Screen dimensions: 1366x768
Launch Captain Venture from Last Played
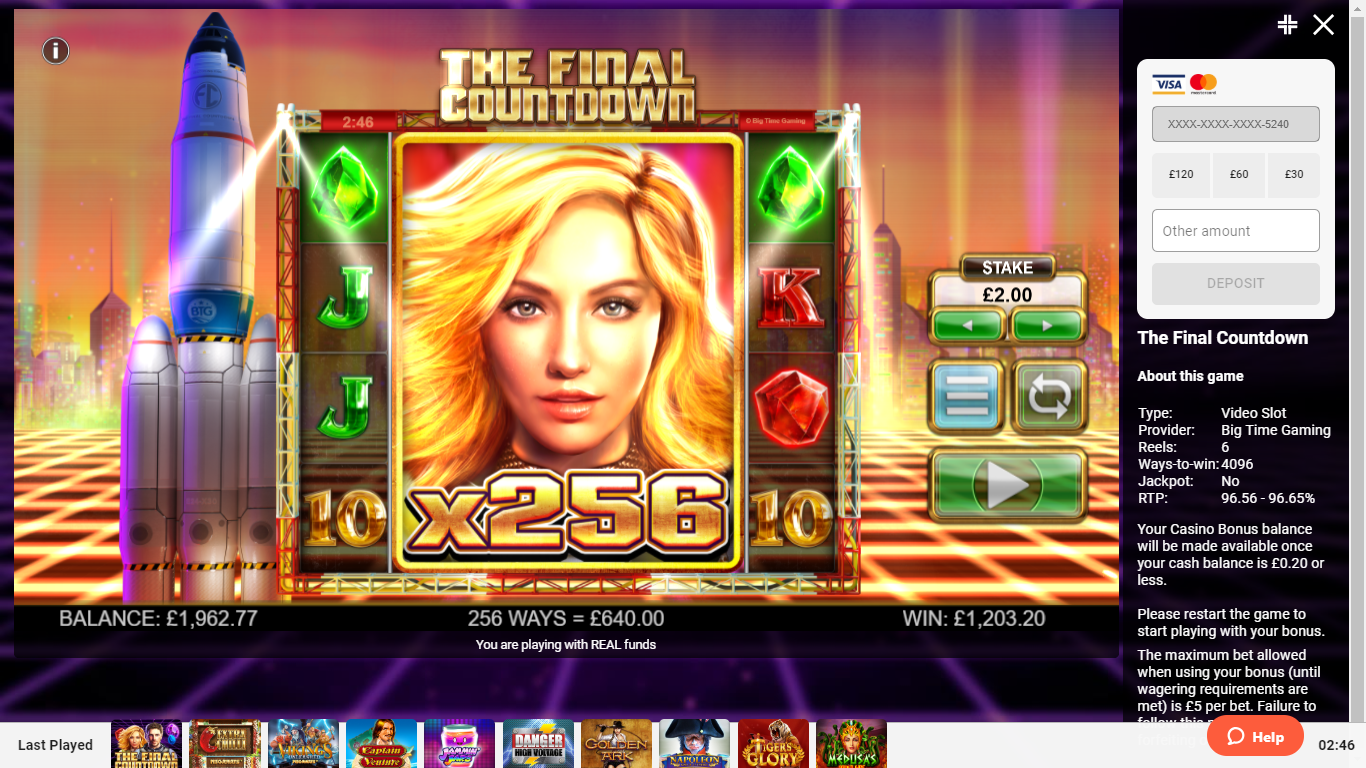coord(382,744)
